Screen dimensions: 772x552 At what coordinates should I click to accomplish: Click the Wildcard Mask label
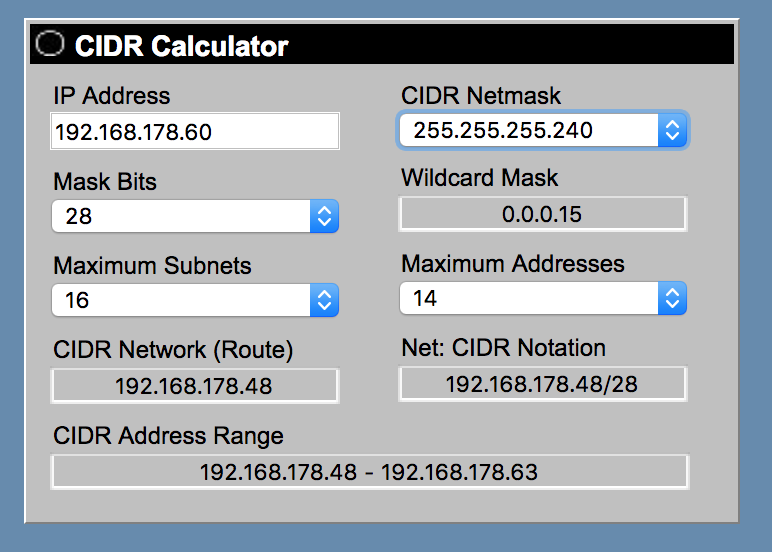tap(480, 178)
